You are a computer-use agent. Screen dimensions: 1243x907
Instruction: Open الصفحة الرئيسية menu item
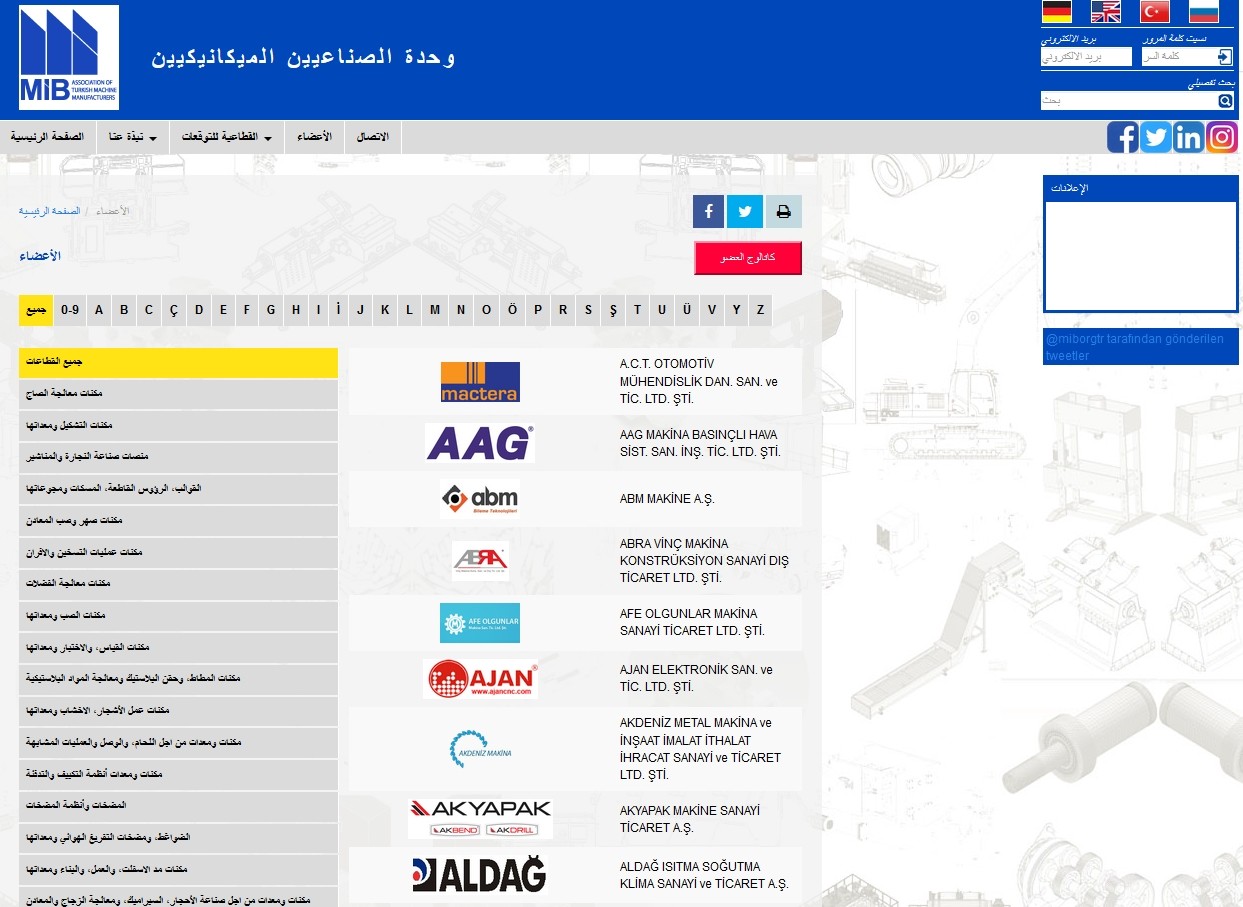pyautogui.click(x=48, y=137)
